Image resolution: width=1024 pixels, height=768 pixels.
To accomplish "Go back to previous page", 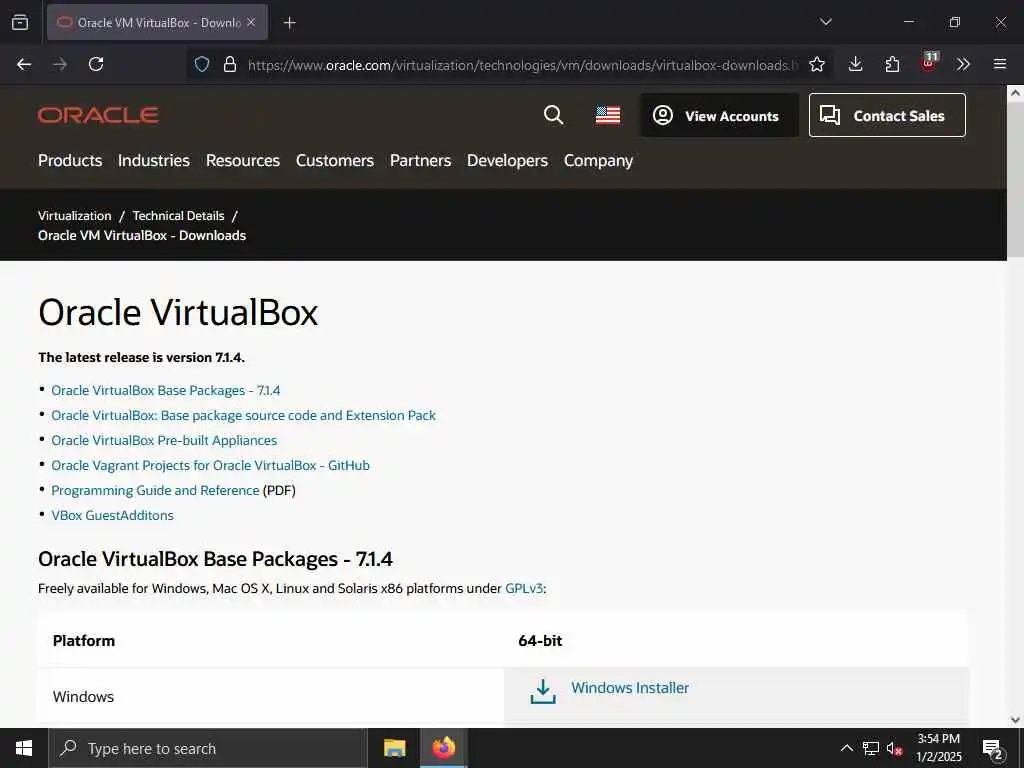I will click(24, 64).
